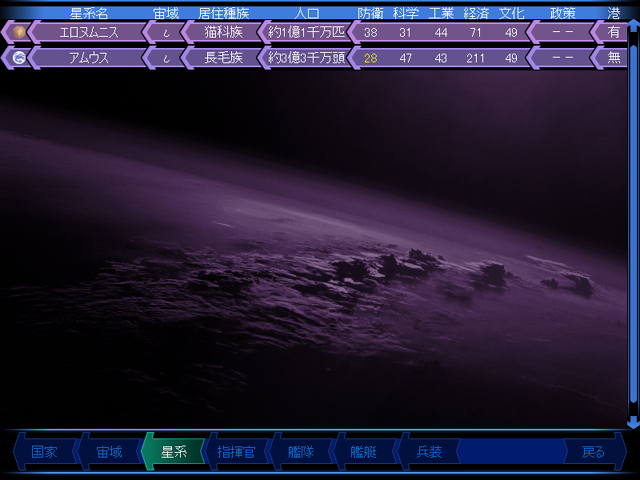Viewport: 640px width, 480px height.
Task: Click the 工業 column header
Action: point(441,13)
